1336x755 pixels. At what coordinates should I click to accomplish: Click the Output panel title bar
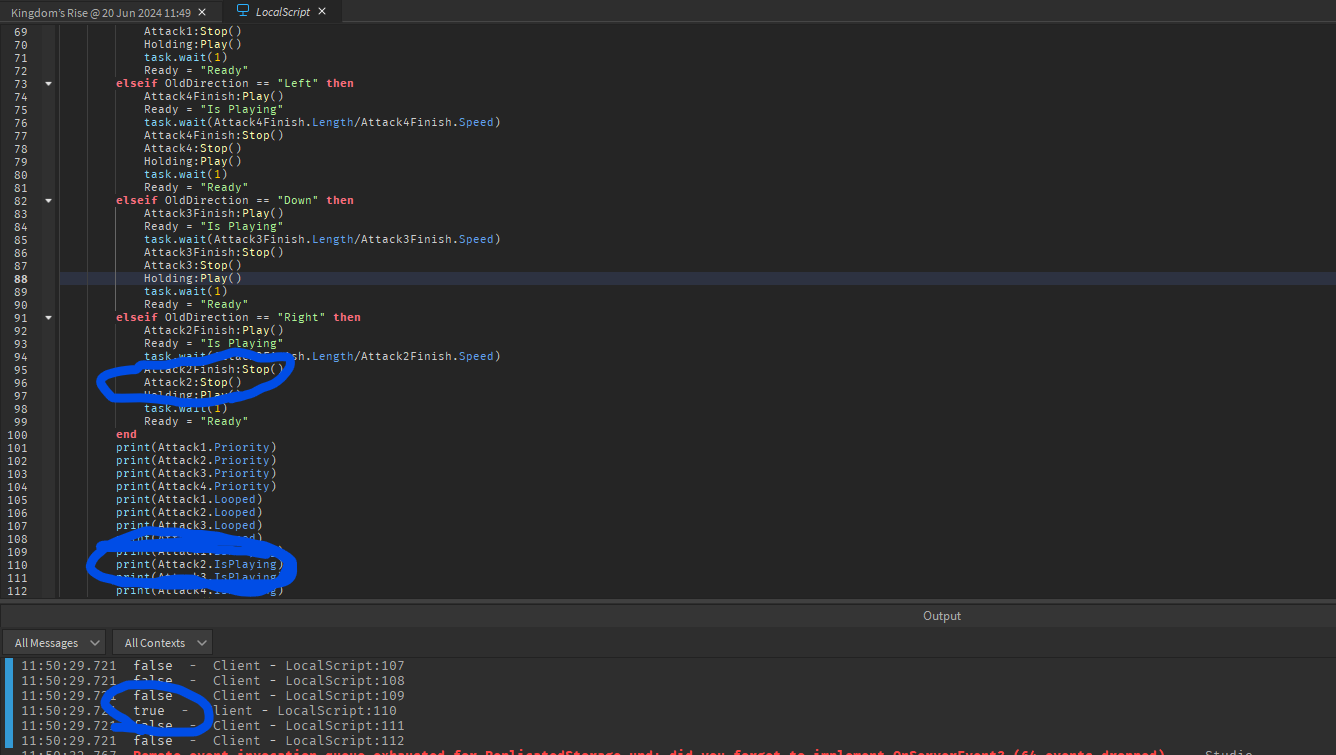point(941,615)
